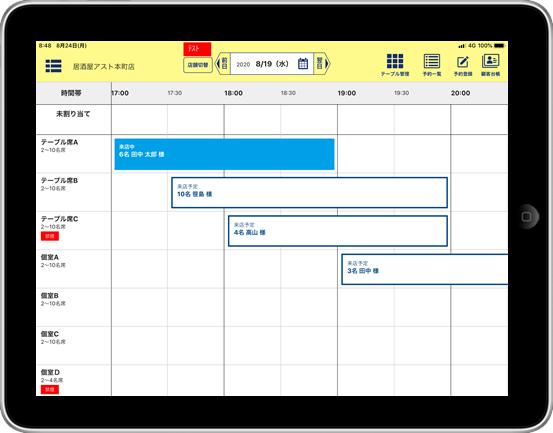Open the calendar date picker icon
Viewport: 553px width, 433px height.
(x=303, y=64)
